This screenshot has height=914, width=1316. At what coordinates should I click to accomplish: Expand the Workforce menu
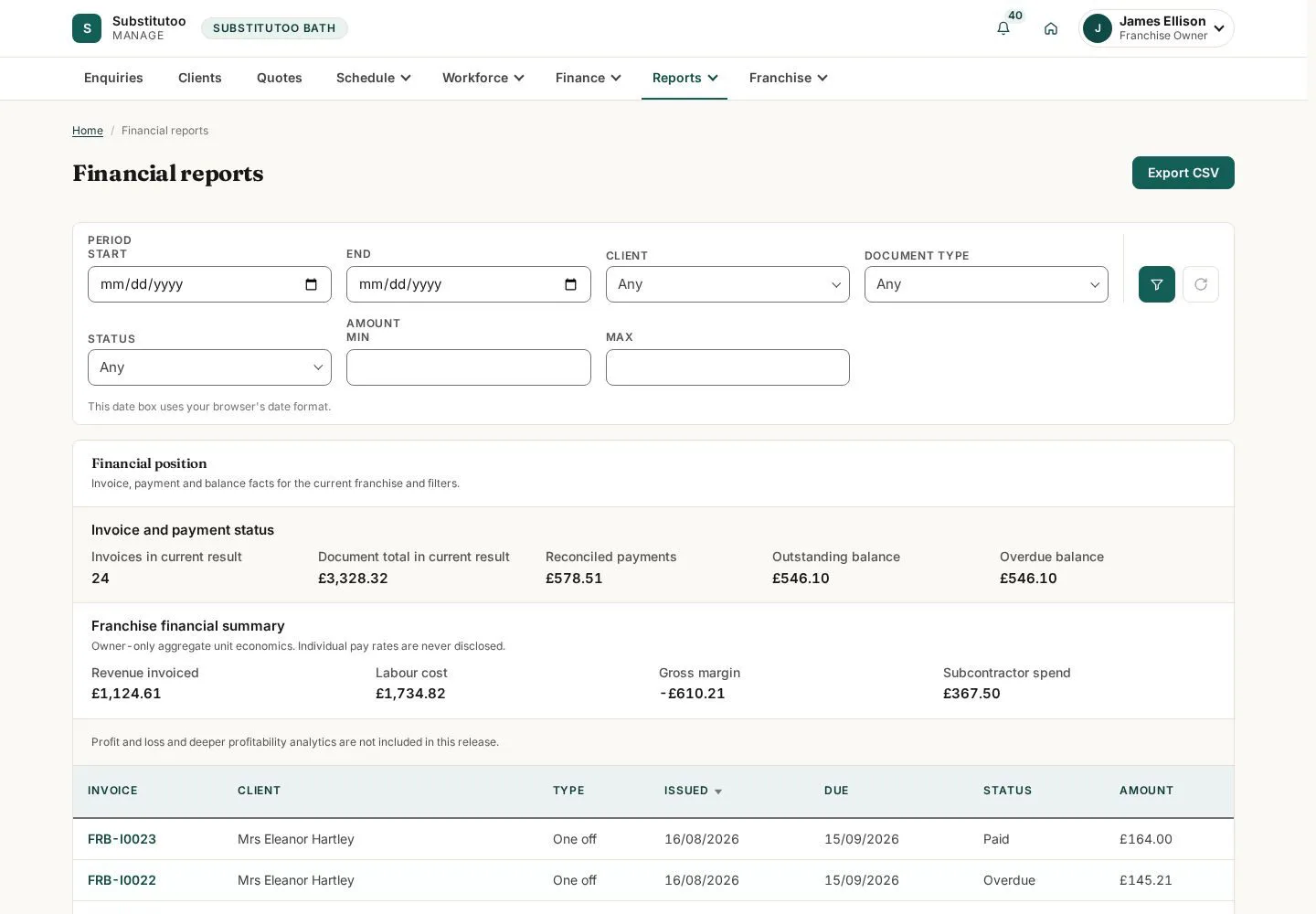point(483,78)
